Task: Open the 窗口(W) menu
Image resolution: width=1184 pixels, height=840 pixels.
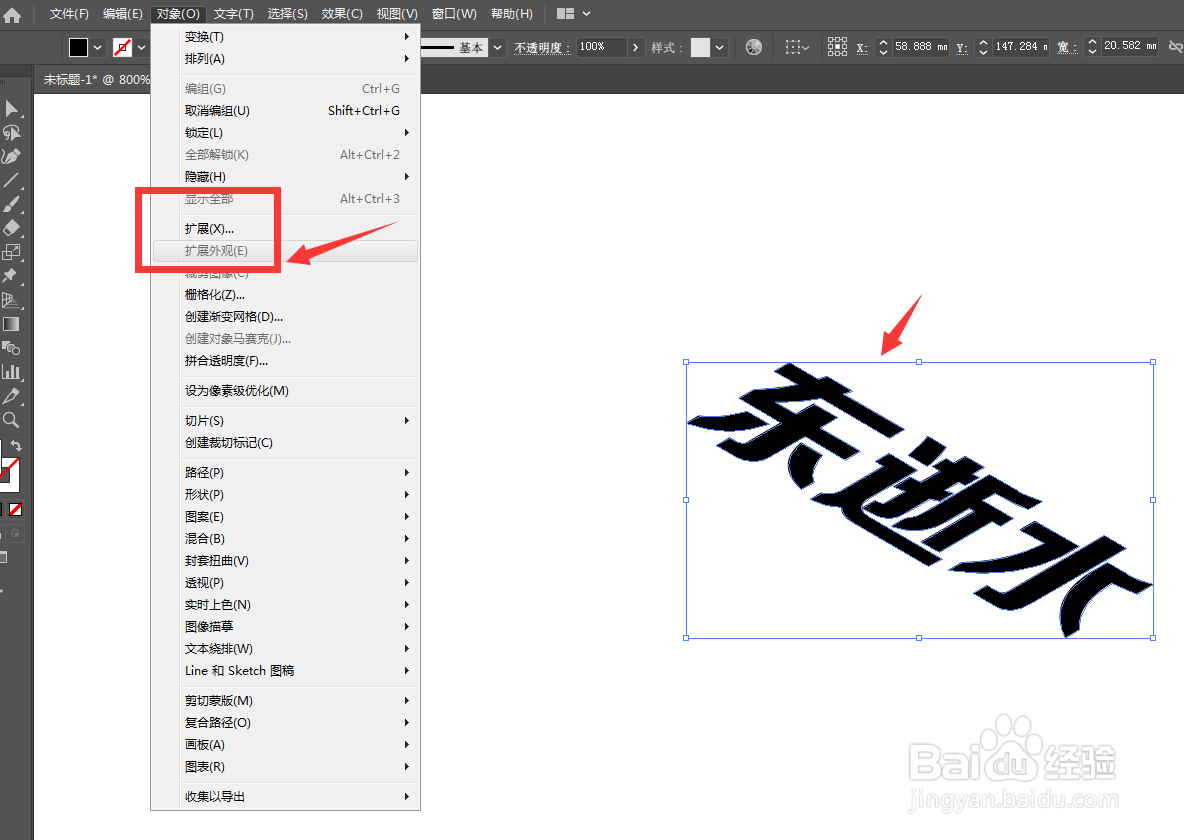Action: point(454,14)
